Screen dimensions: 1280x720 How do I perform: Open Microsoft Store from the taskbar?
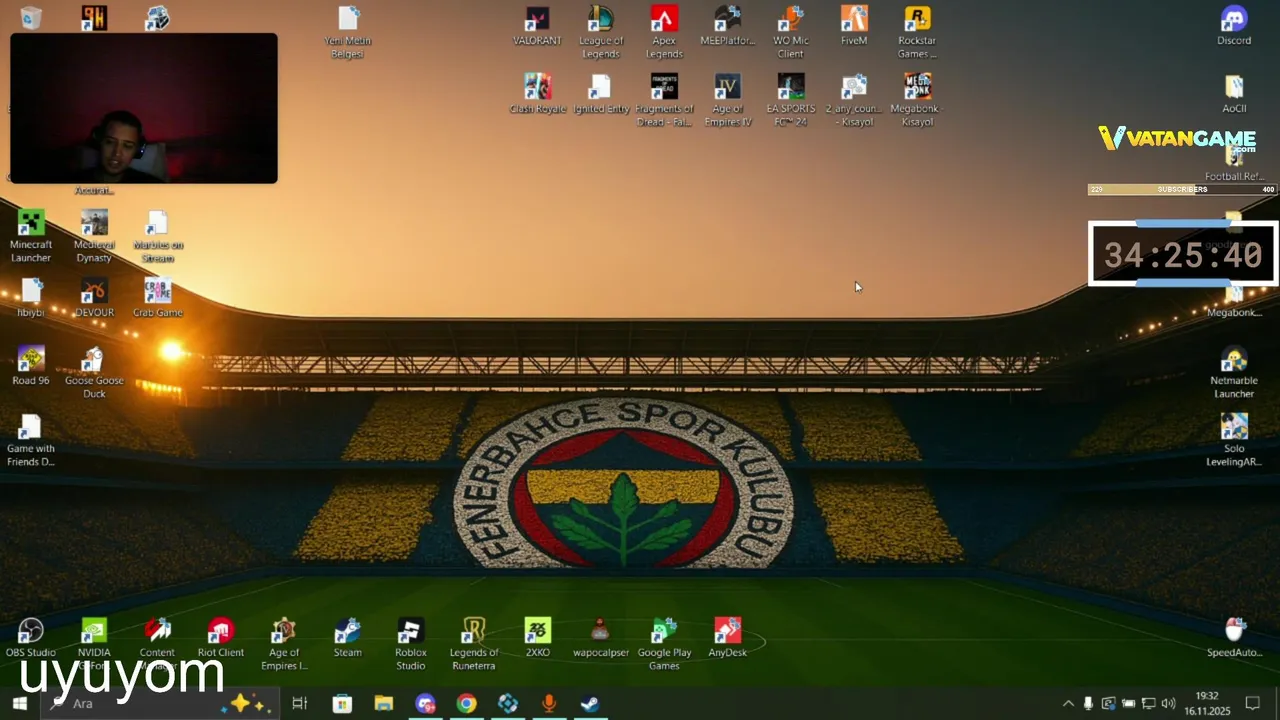[x=342, y=703]
